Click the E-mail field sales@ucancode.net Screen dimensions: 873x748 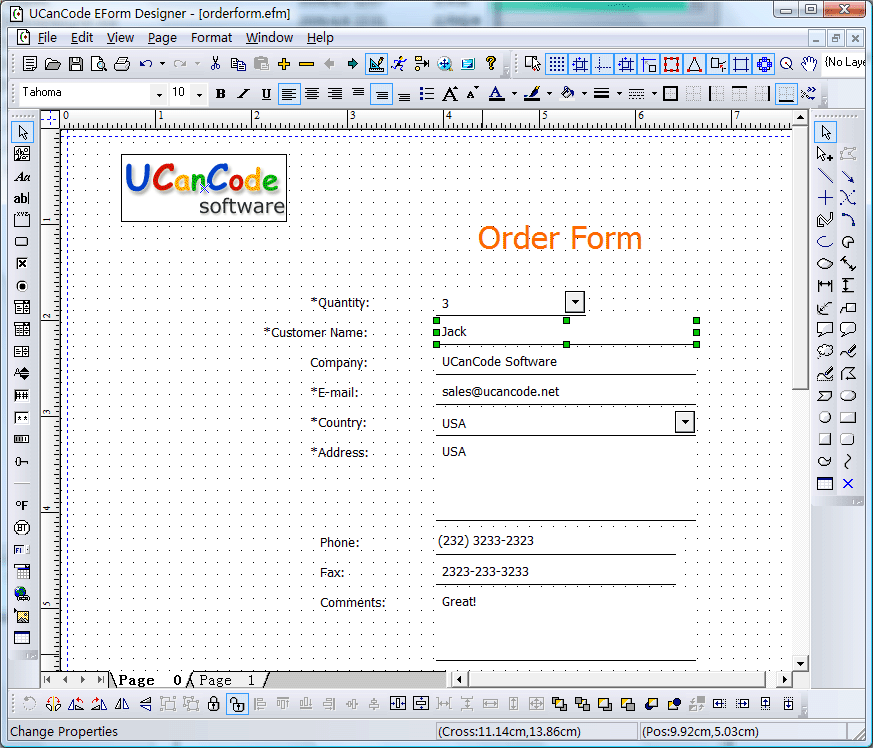point(566,392)
